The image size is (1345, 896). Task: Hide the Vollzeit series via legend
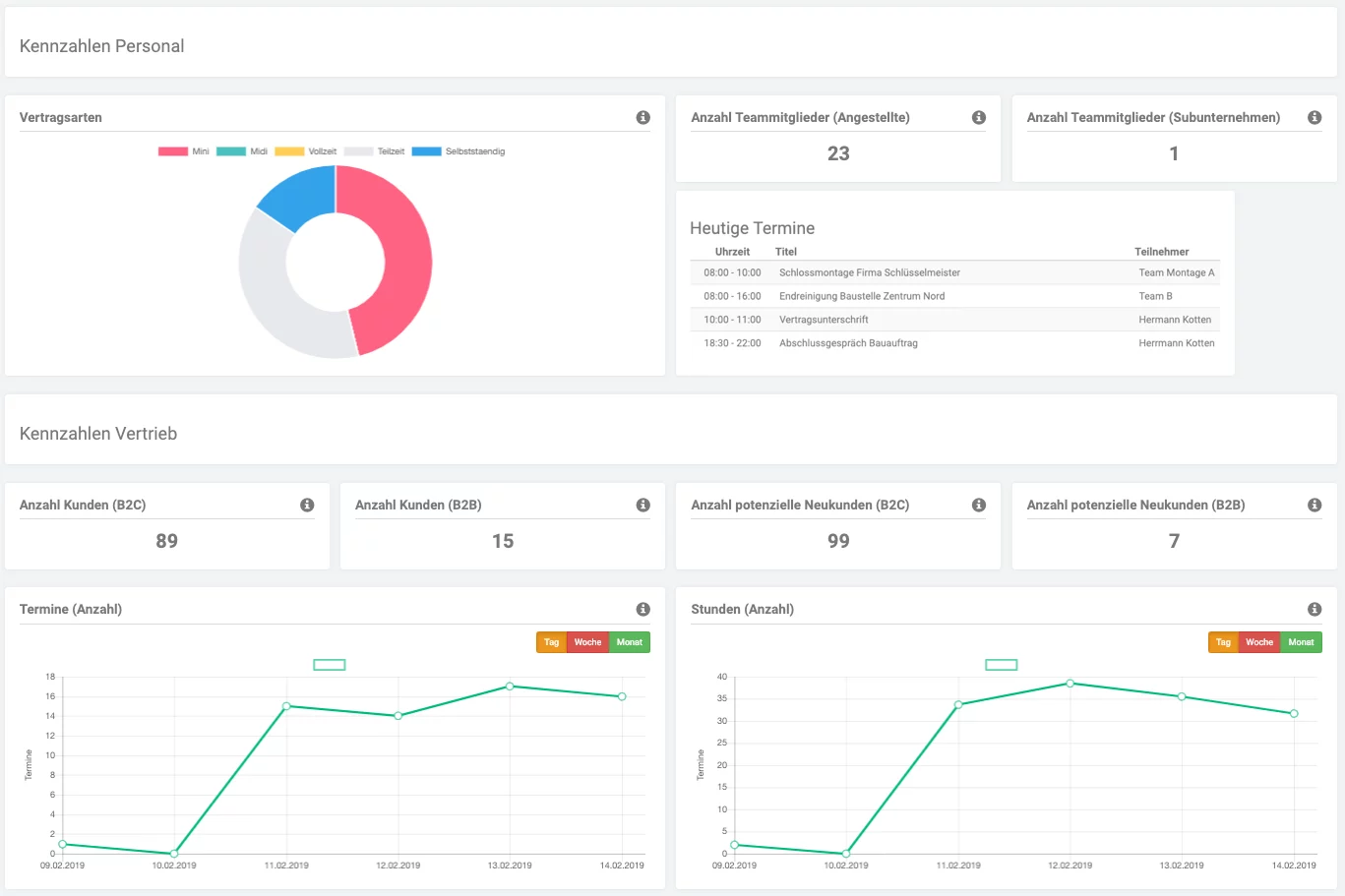tap(306, 151)
